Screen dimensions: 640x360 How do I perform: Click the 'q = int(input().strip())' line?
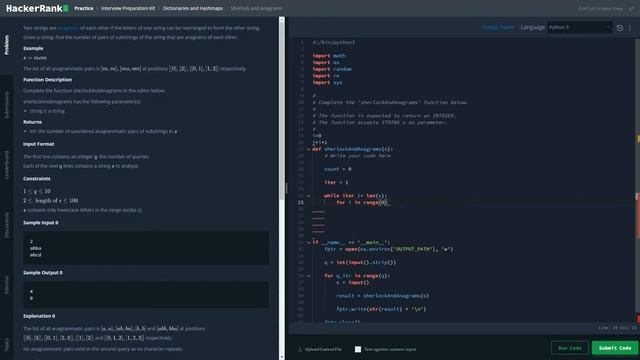[x=360, y=262]
